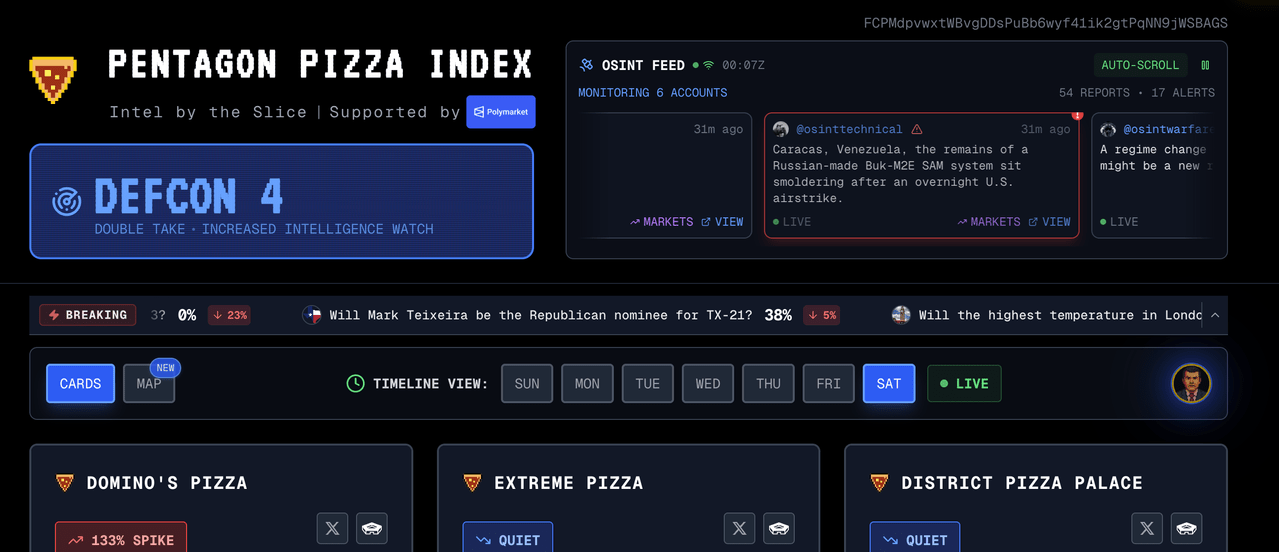Screen dimensions: 1279x552
Task: Open @osinttechnical account handle
Action: (x=849, y=129)
